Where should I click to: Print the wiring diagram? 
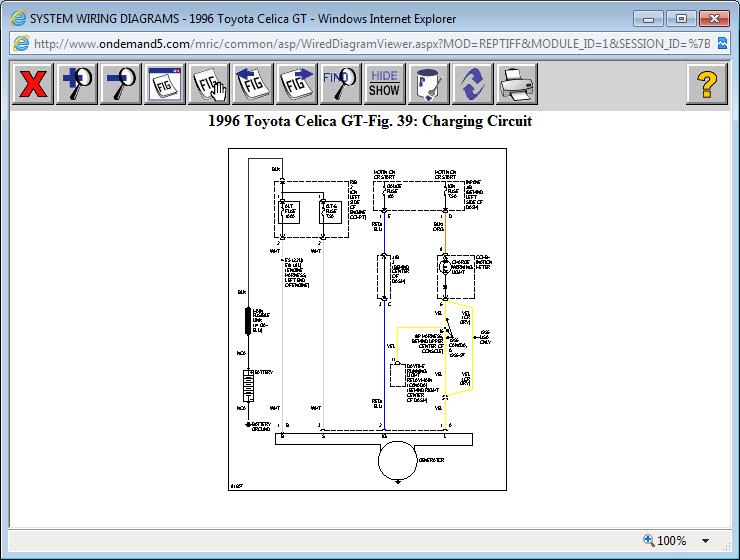click(517, 84)
